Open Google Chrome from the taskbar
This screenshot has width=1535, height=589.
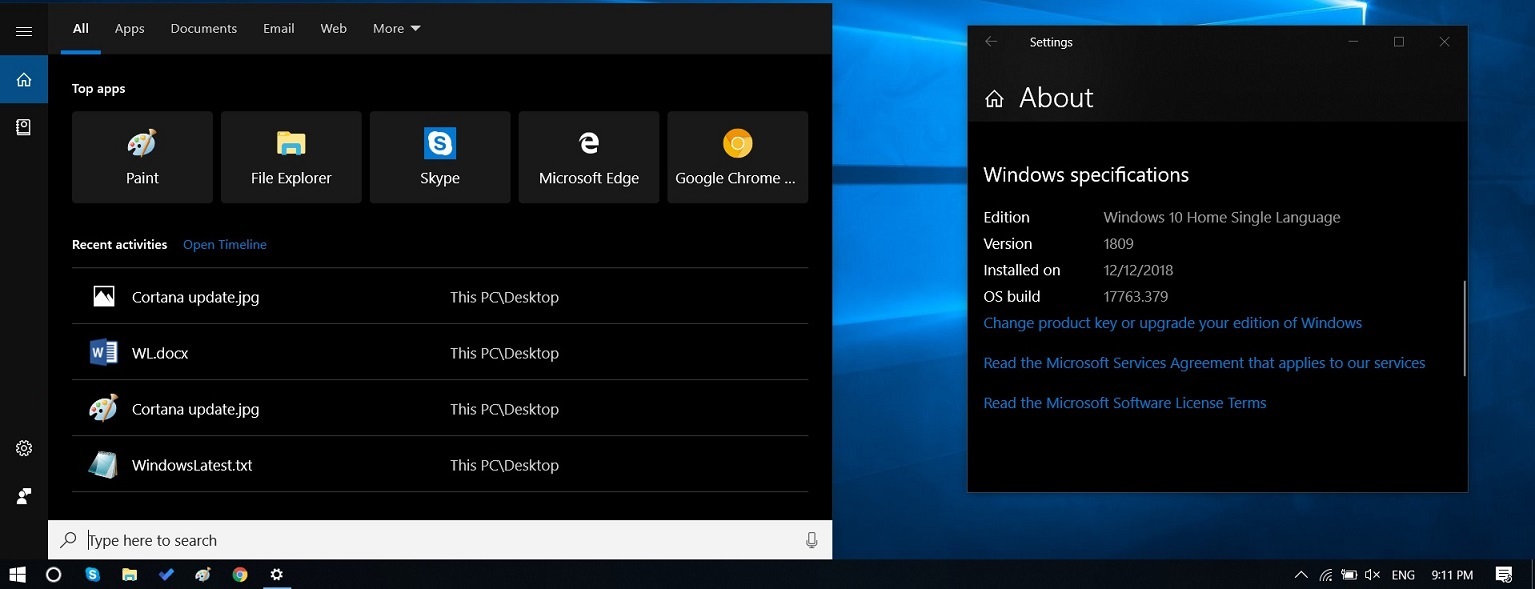point(240,575)
